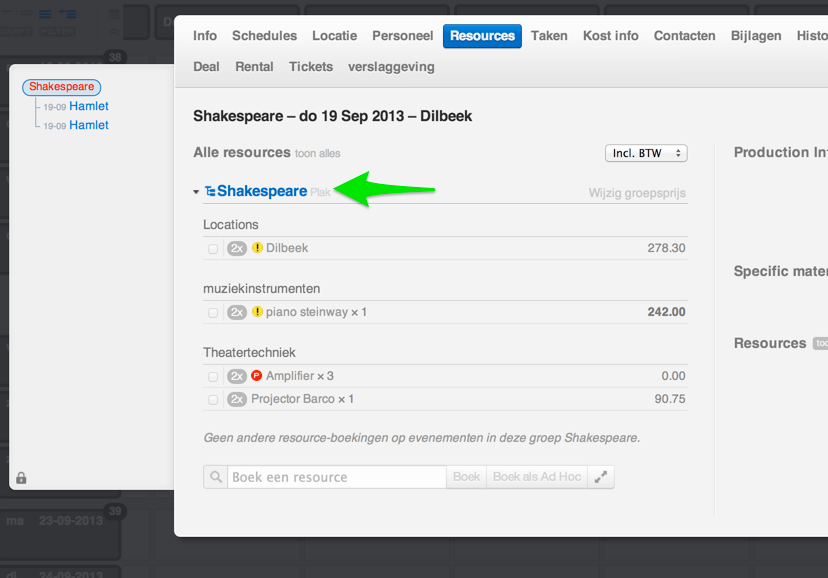This screenshot has height=578, width=828.
Task: Click the expand arrows icon next to Boek als Ad Hoc
Action: (601, 477)
